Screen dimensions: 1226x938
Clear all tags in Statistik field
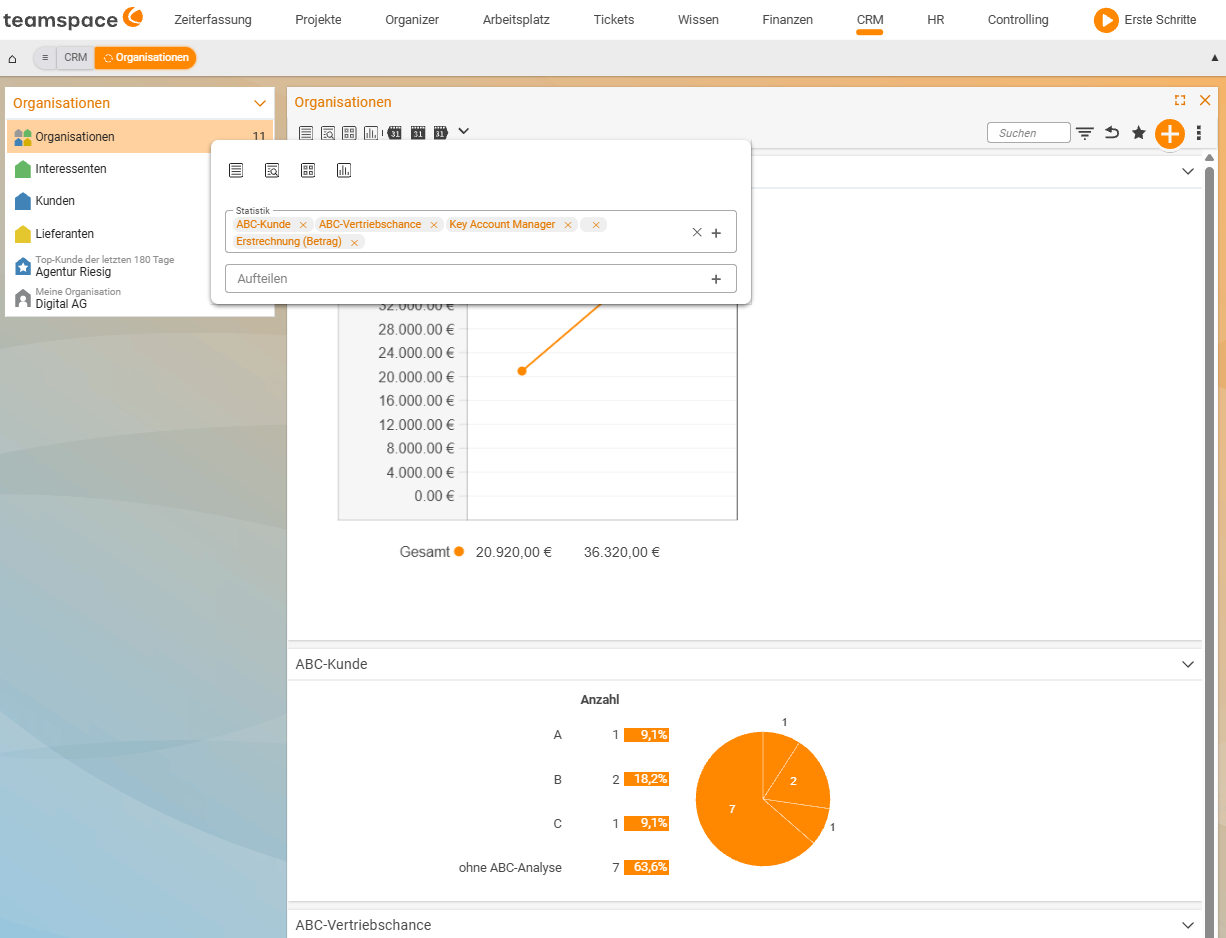click(x=697, y=232)
